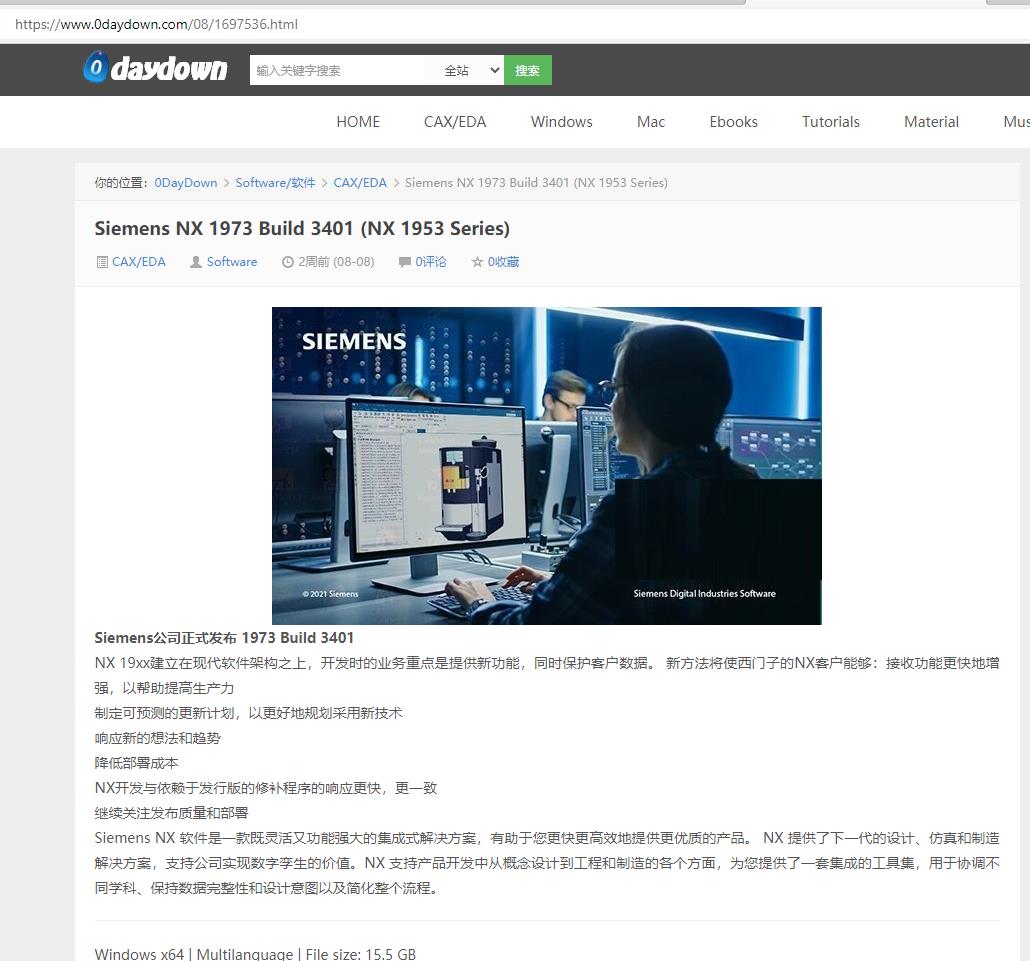Screen dimensions: 1030x961
Task: Open the Tutorials navigation menu
Action: [830, 122]
